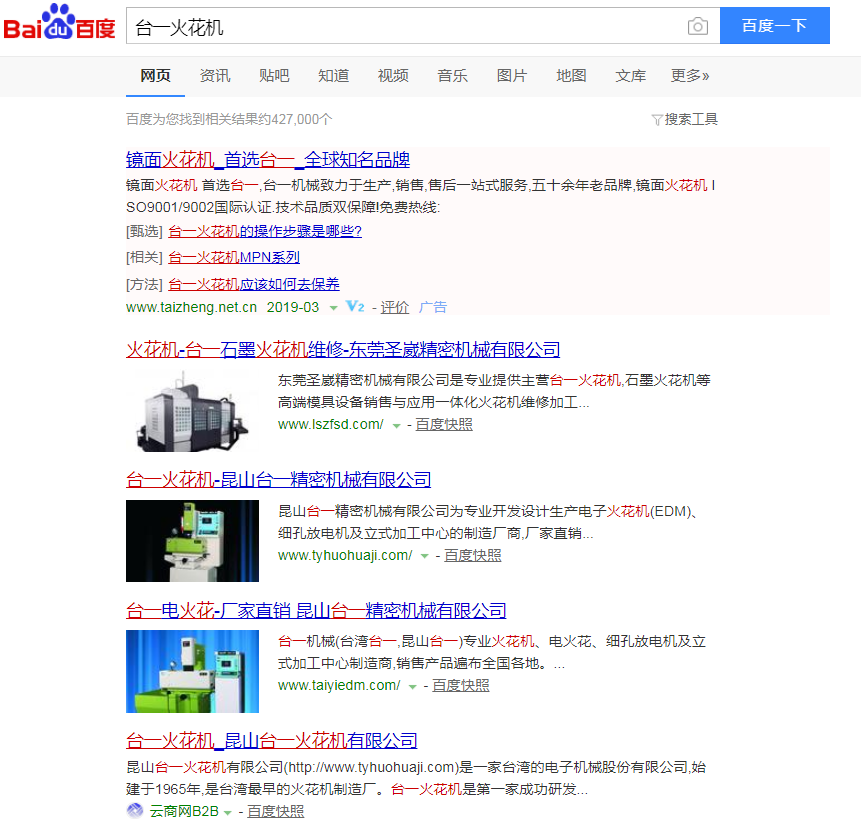Image resolution: width=861 pixels, height=824 pixels.
Task: Expand dropdown arrow beside www.tyhuohuaji.com
Action: point(424,556)
